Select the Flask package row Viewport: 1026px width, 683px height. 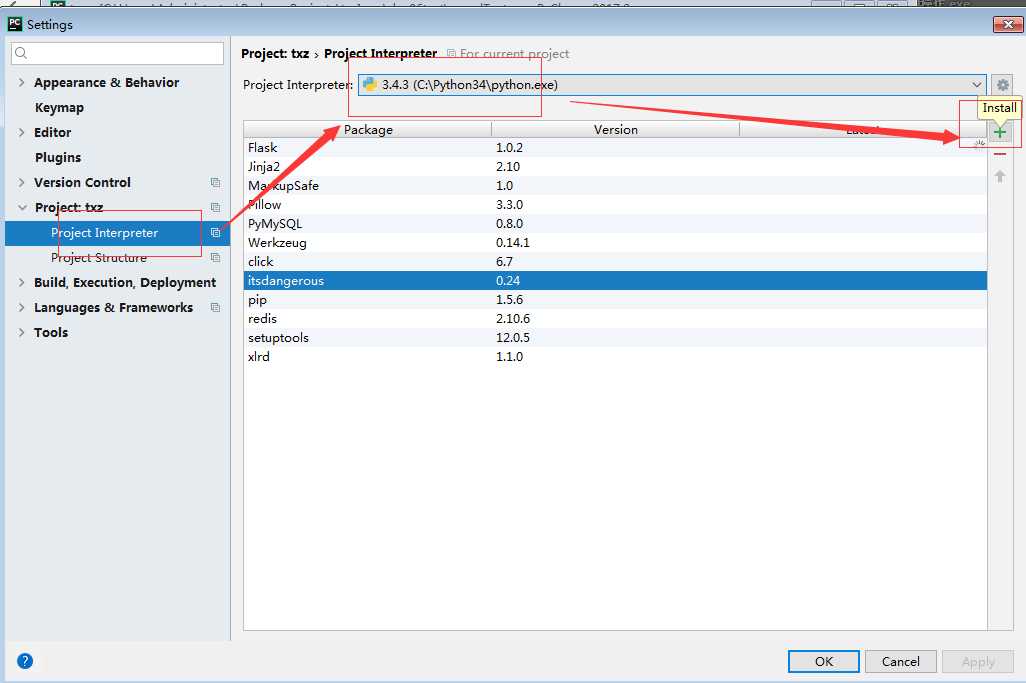point(615,148)
